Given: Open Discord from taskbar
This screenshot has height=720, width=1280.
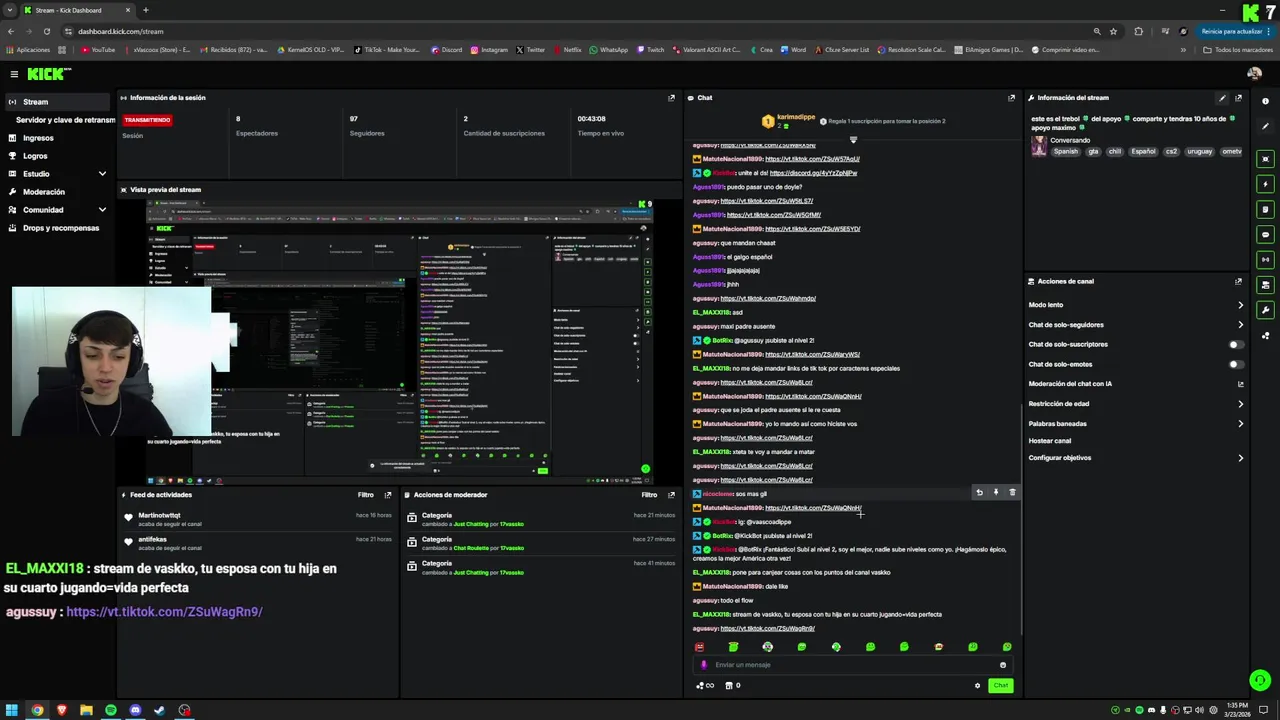Looking at the screenshot, I should 135,710.
